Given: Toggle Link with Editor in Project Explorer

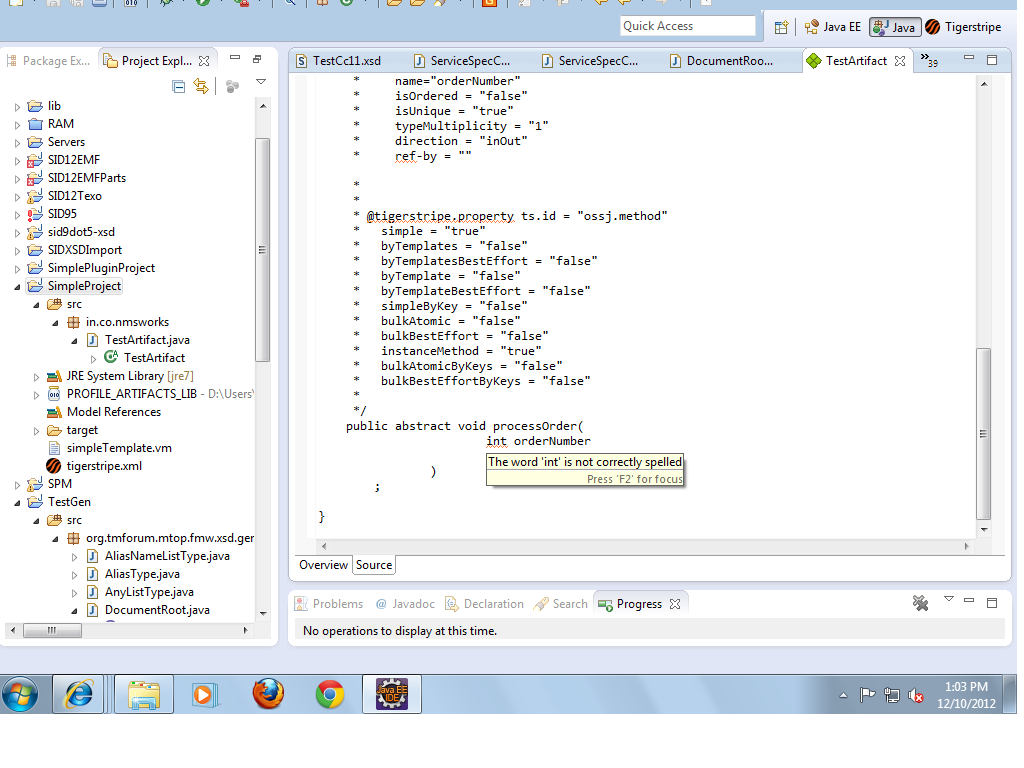Looking at the screenshot, I should (201, 86).
